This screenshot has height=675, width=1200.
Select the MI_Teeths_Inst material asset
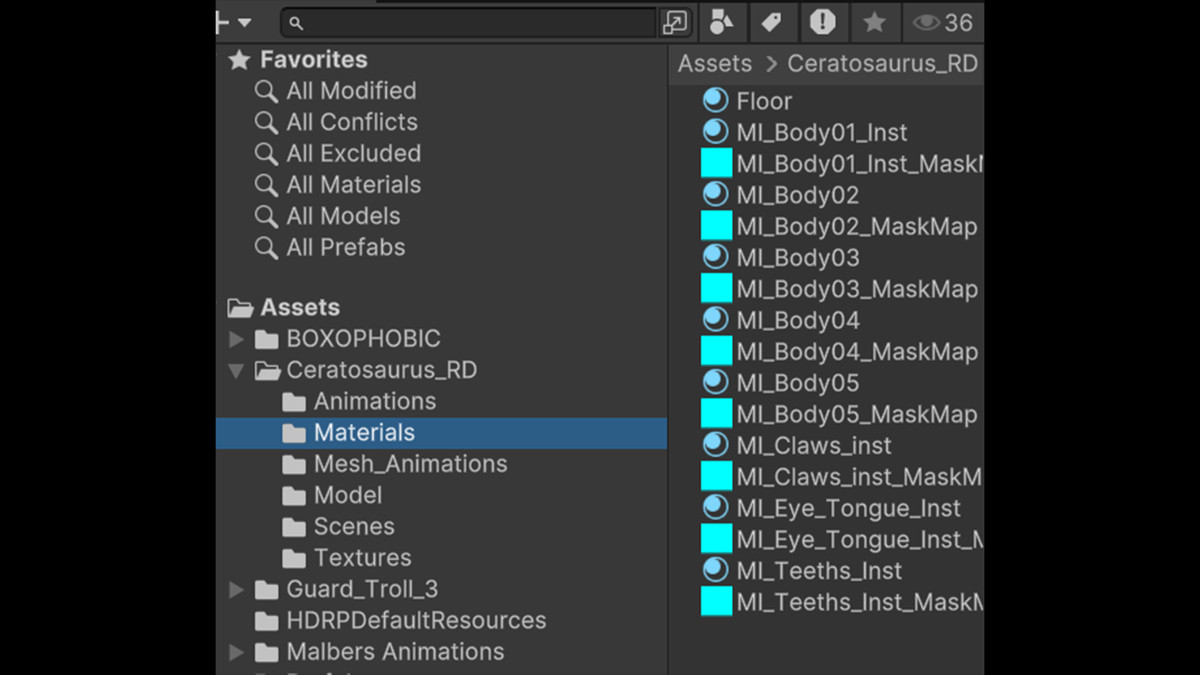click(x=818, y=571)
